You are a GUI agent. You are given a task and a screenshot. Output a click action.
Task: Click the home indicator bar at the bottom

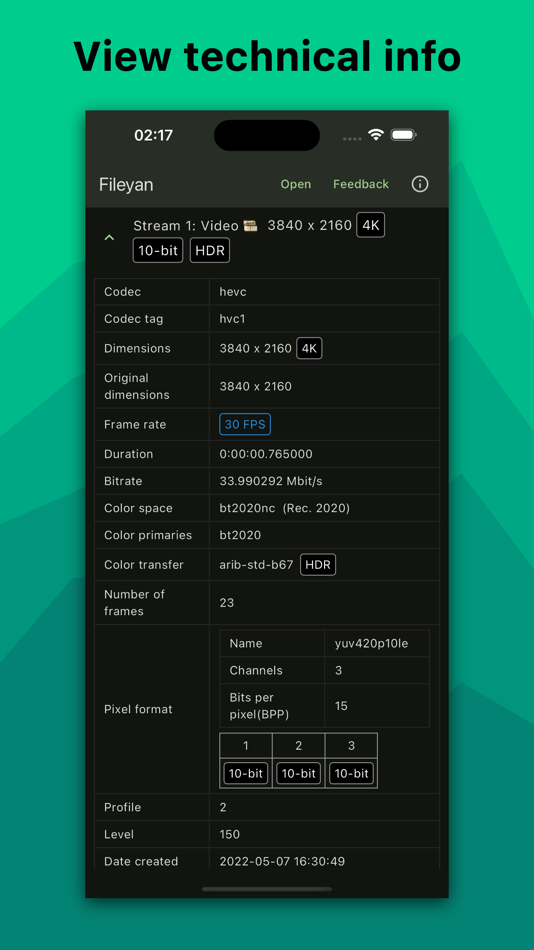pos(267,889)
